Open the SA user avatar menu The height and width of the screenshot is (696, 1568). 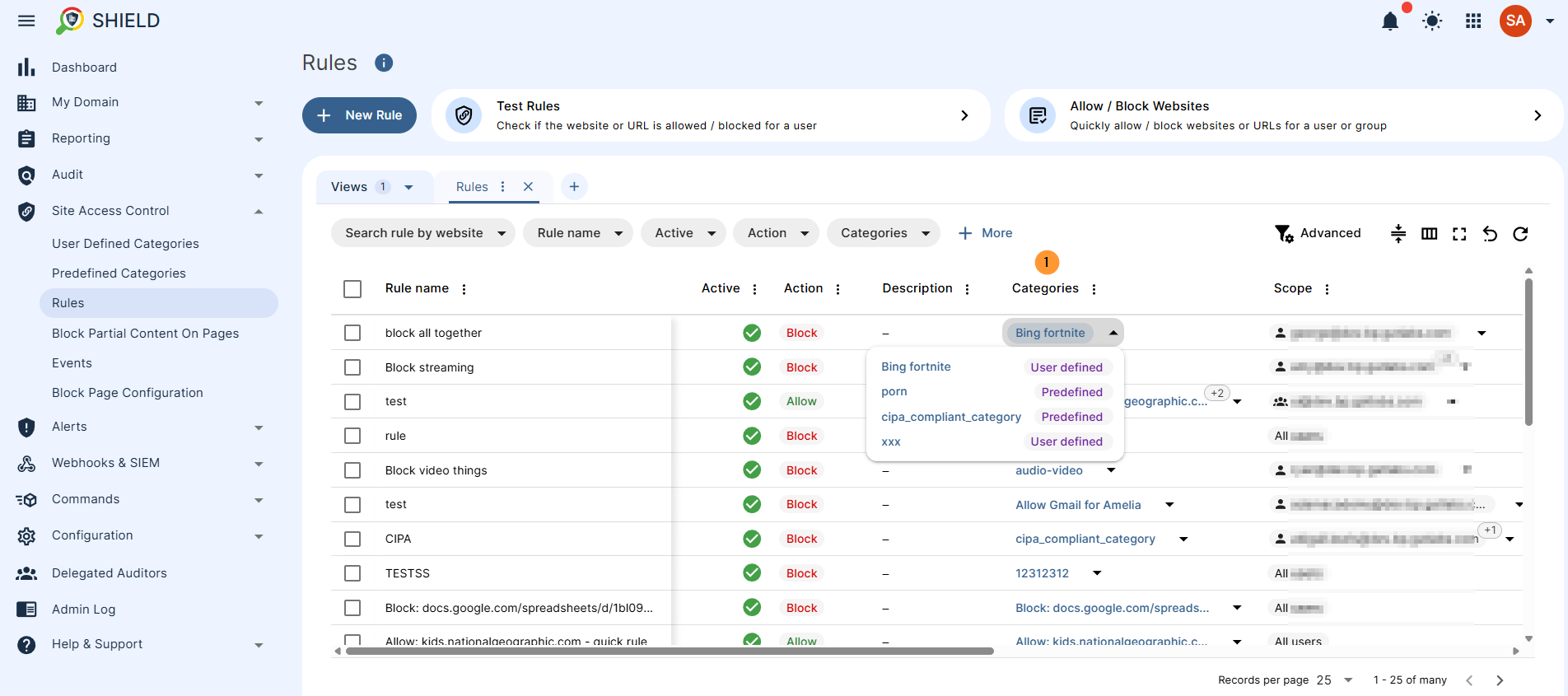point(1515,21)
